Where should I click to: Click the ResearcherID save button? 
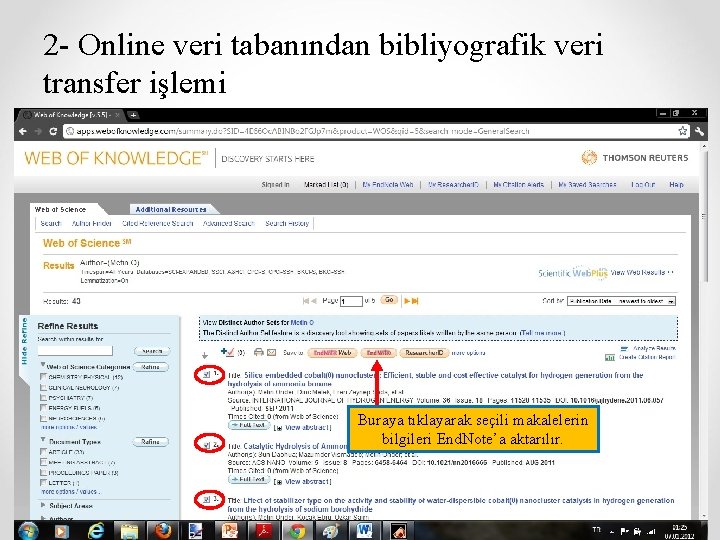tap(424, 353)
